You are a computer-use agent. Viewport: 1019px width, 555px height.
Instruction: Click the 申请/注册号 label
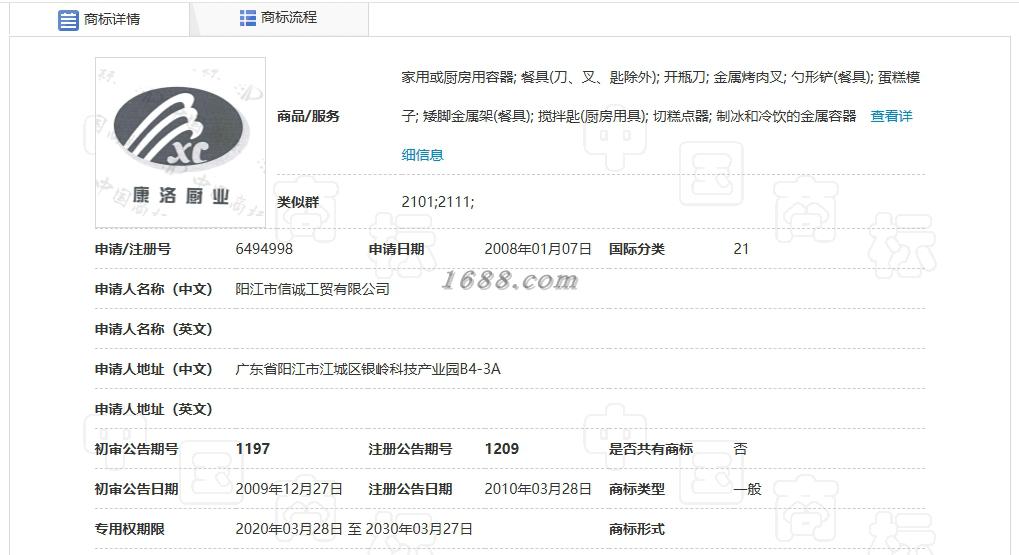133,249
